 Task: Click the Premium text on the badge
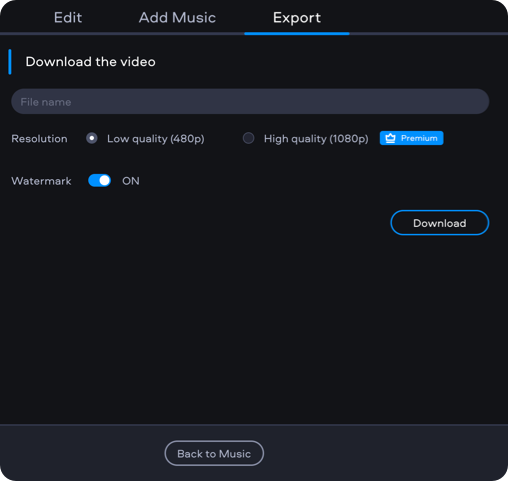[419, 138]
